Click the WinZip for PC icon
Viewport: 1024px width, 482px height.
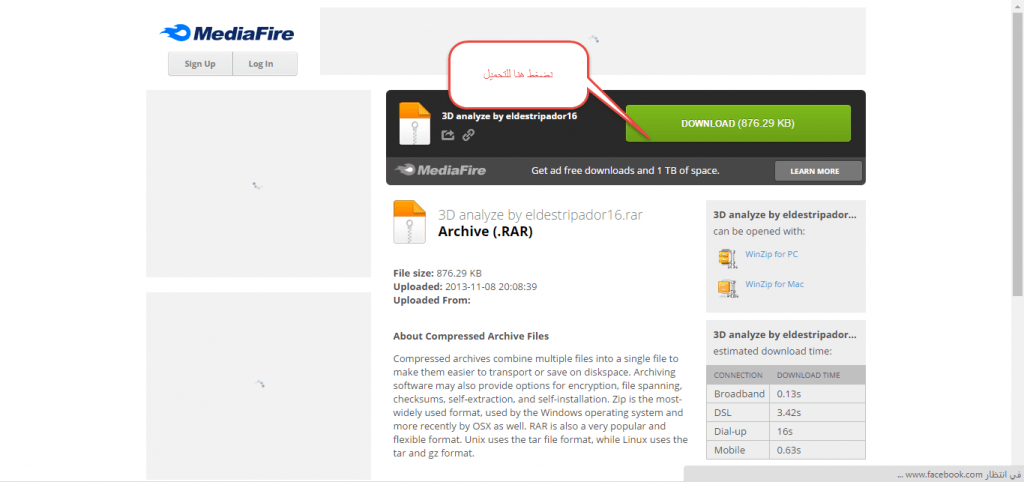(728, 258)
